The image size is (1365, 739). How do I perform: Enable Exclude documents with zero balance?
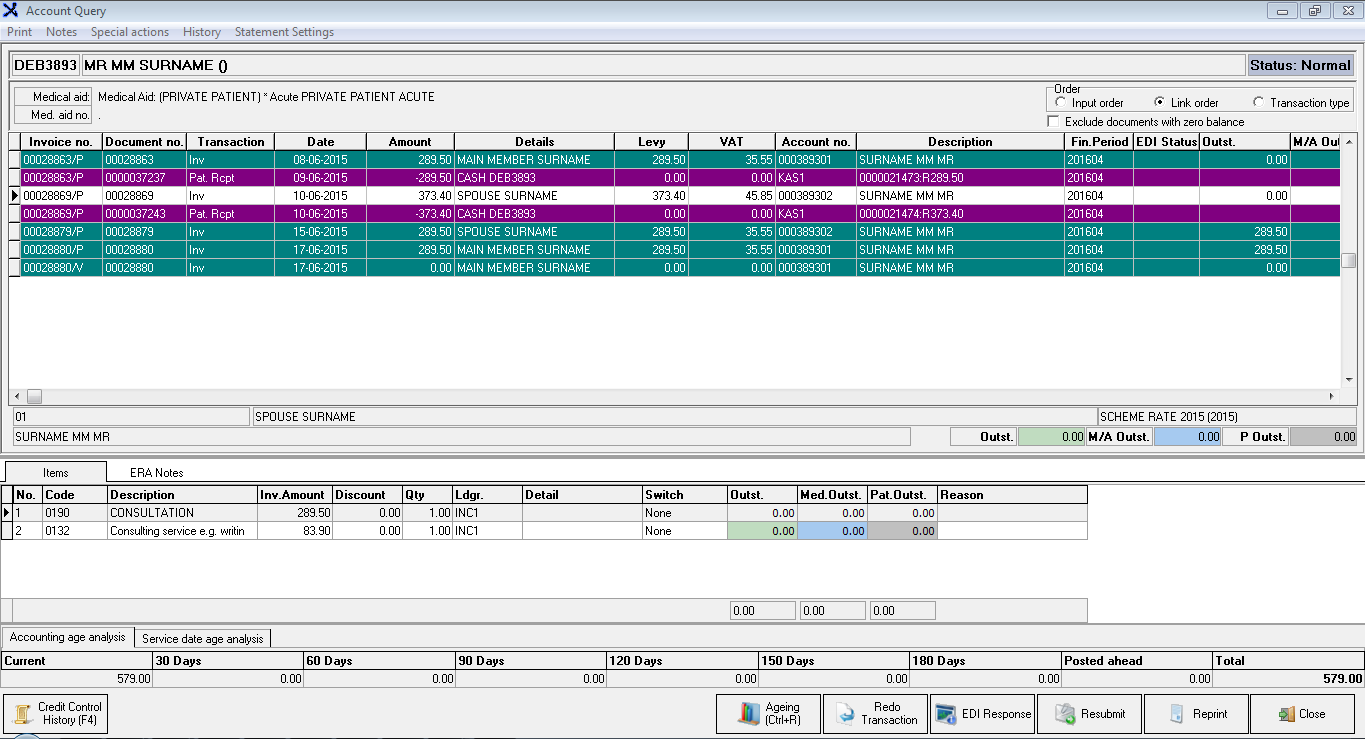pyautogui.click(x=1053, y=122)
